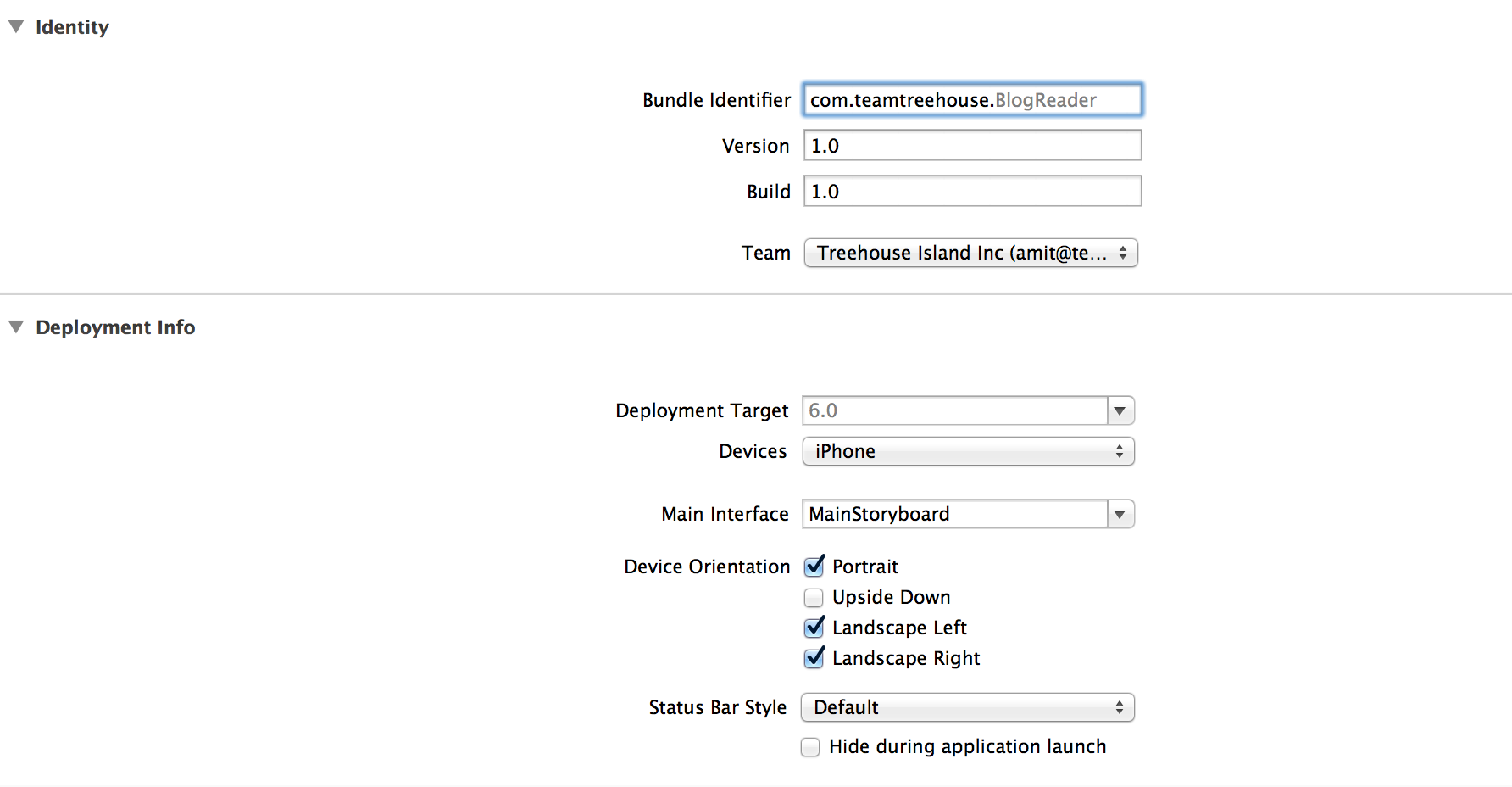Click the Bundle Identifier text field

tap(971, 100)
